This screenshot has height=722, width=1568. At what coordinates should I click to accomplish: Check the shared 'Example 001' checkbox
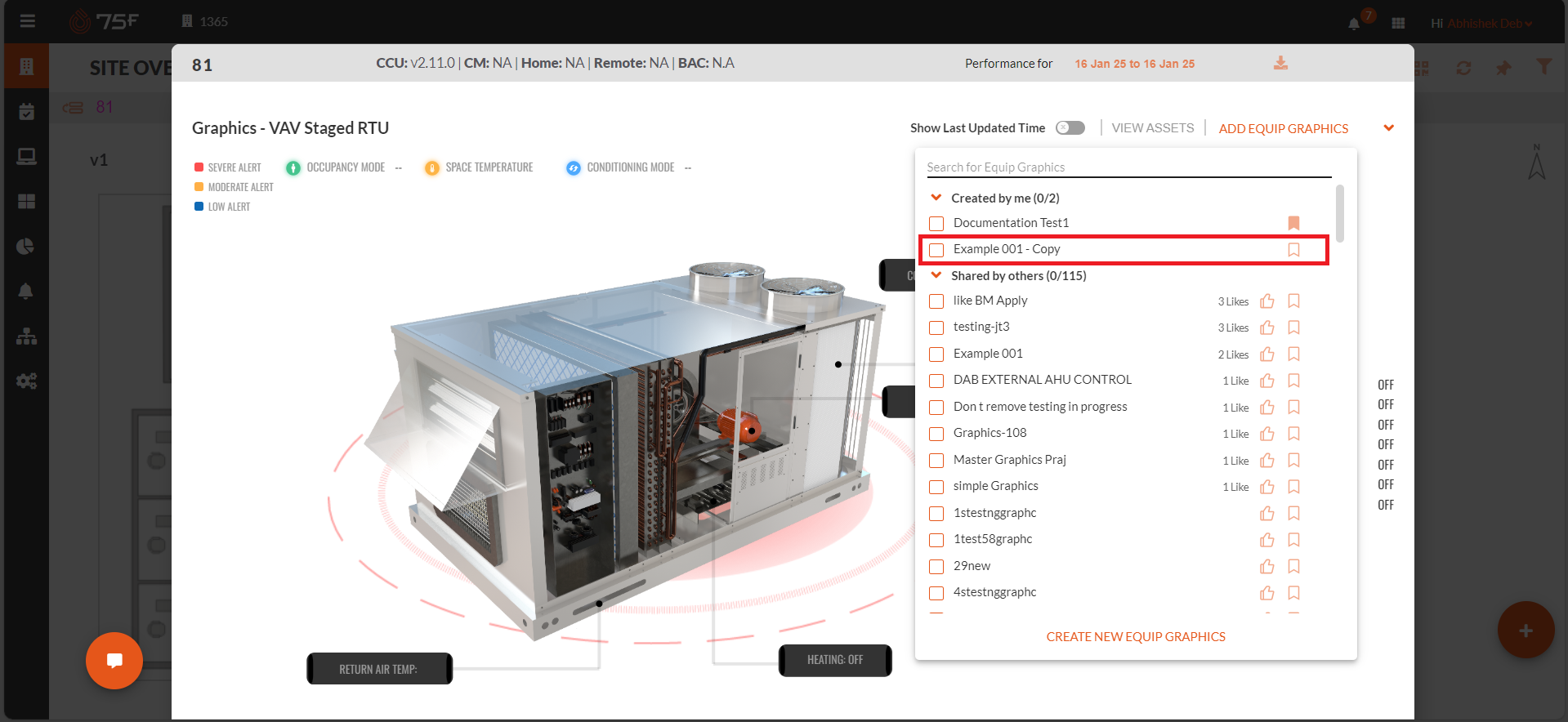pyautogui.click(x=936, y=354)
